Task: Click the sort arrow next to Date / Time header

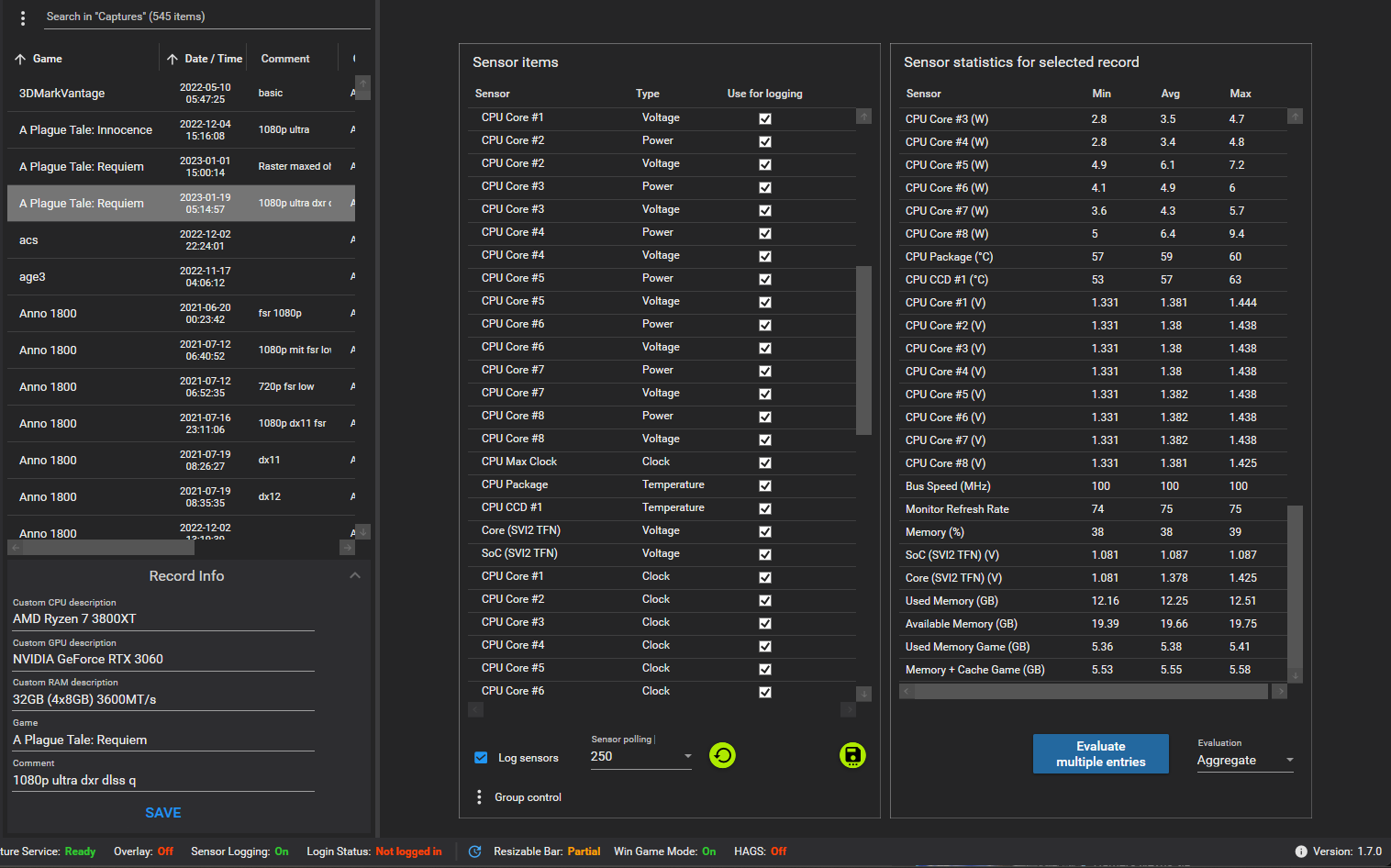Action: coord(172,59)
